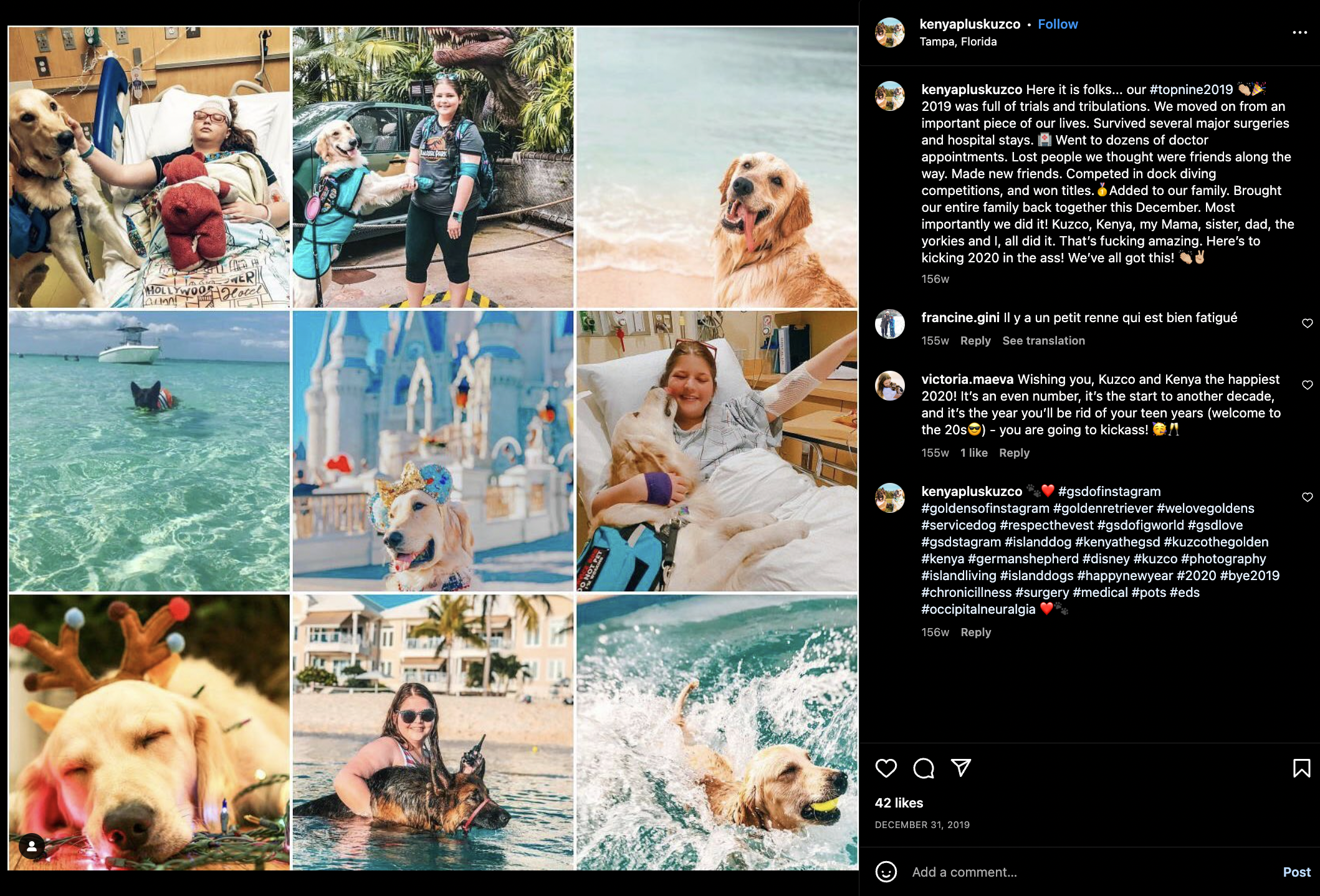Share post via paper plane icon
The height and width of the screenshot is (896, 1320).
960,768
